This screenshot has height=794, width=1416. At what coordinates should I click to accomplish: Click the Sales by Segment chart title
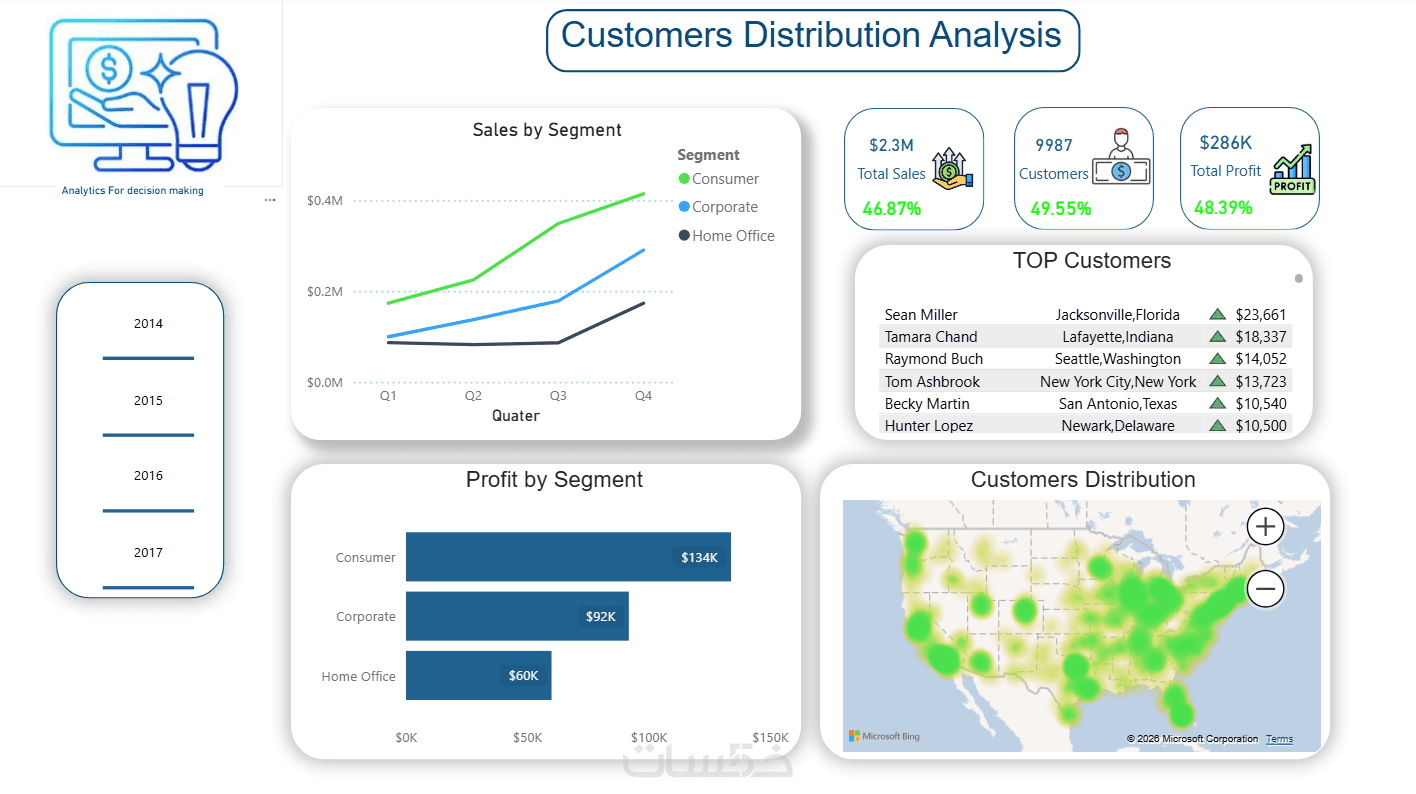(547, 130)
